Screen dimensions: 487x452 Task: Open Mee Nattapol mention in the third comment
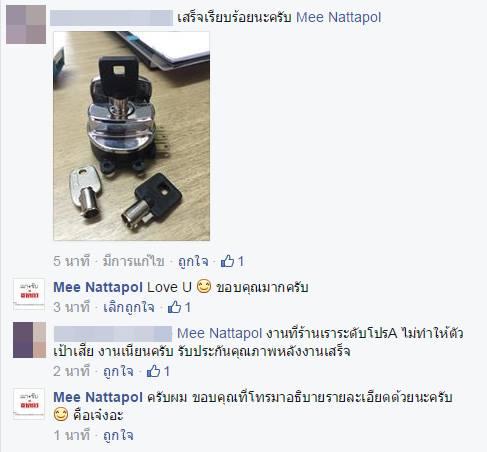pyautogui.click(x=219, y=333)
